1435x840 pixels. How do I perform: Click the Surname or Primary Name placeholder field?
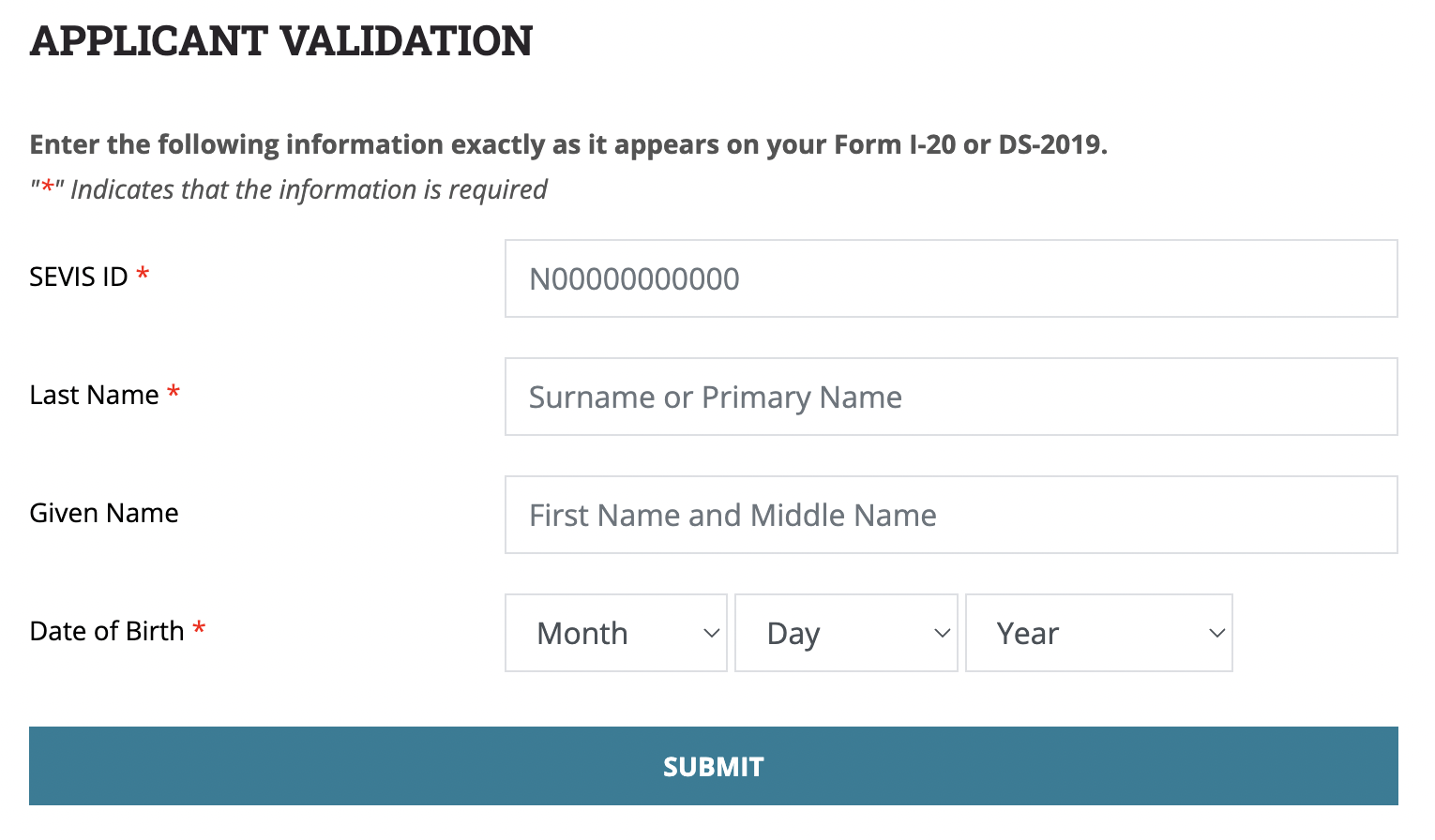coord(950,397)
